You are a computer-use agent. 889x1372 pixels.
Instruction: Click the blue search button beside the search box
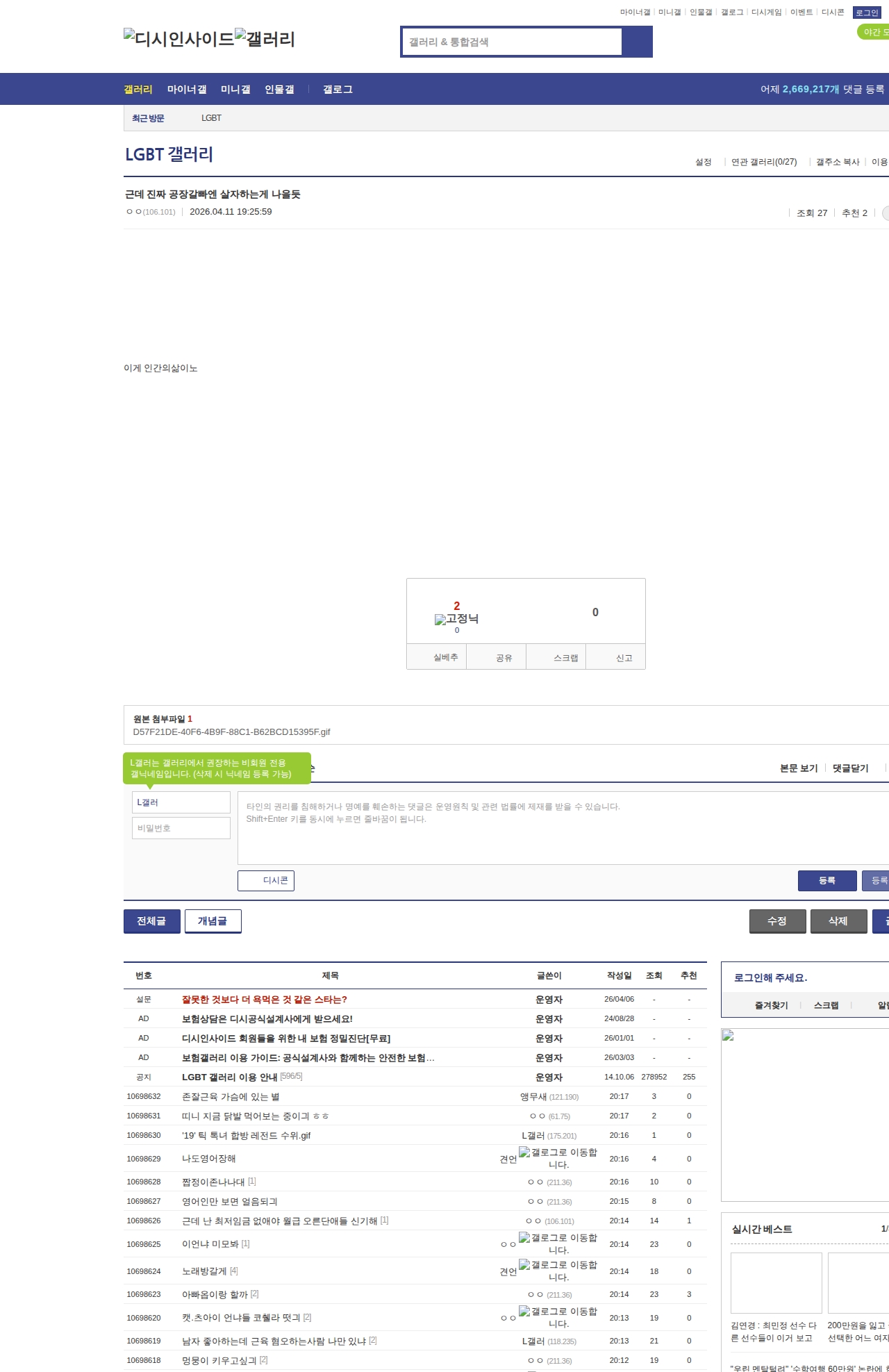pos(637,42)
